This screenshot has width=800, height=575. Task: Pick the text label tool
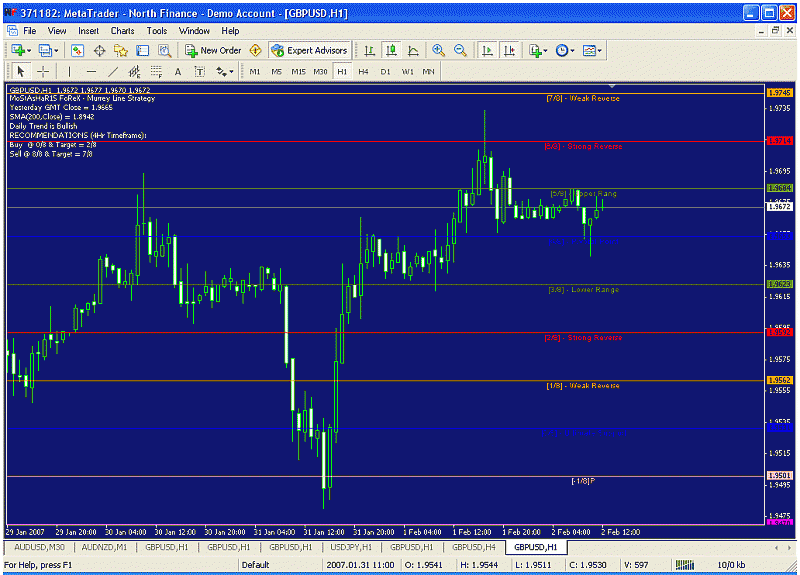click(178, 72)
